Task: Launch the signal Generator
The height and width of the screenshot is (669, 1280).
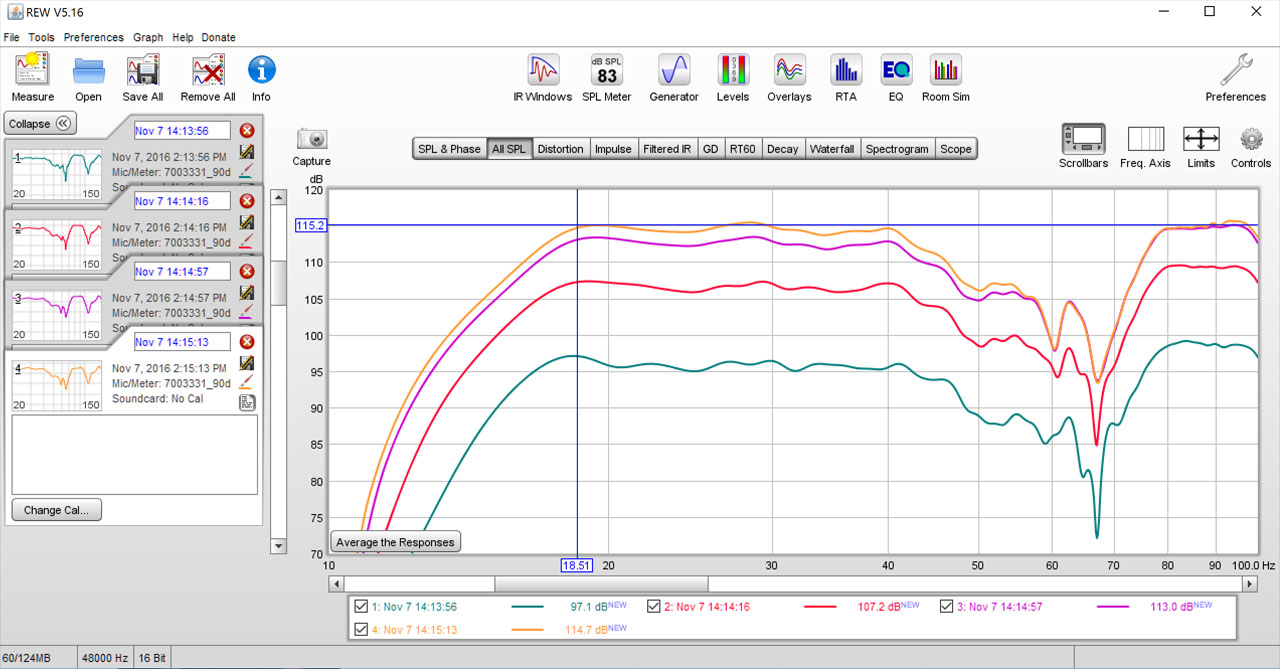Action: 674,77
